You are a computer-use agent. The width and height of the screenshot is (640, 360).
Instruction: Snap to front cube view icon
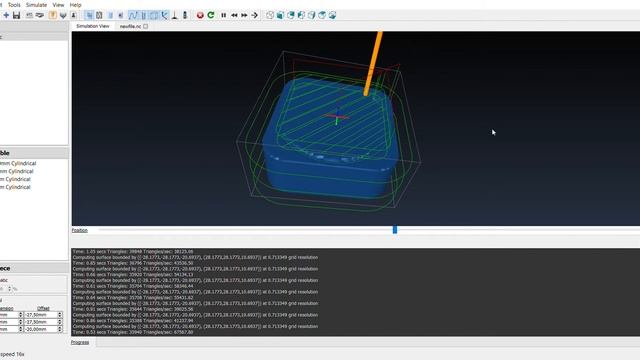(280, 15)
